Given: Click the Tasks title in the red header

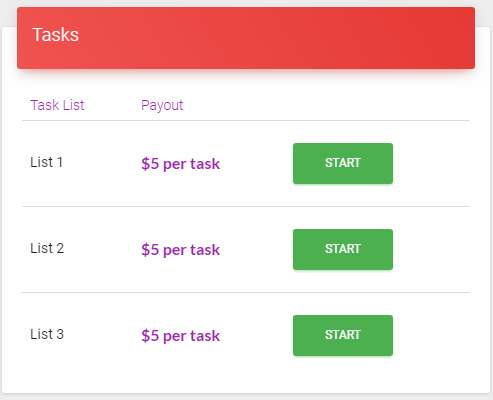Looking at the screenshot, I should [55, 35].
